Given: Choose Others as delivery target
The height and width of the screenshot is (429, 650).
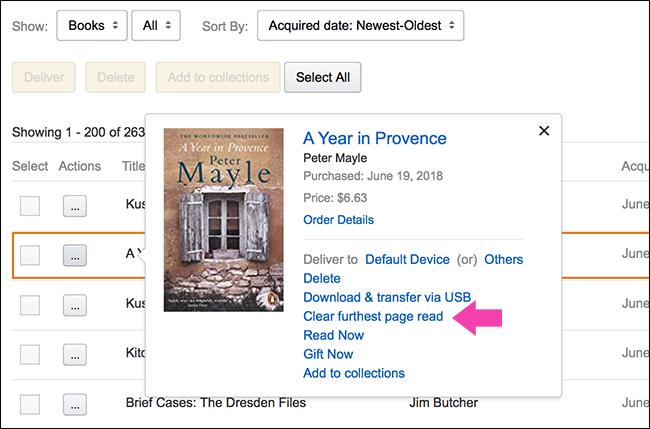Looking at the screenshot, I should click(x=504, y=259).
